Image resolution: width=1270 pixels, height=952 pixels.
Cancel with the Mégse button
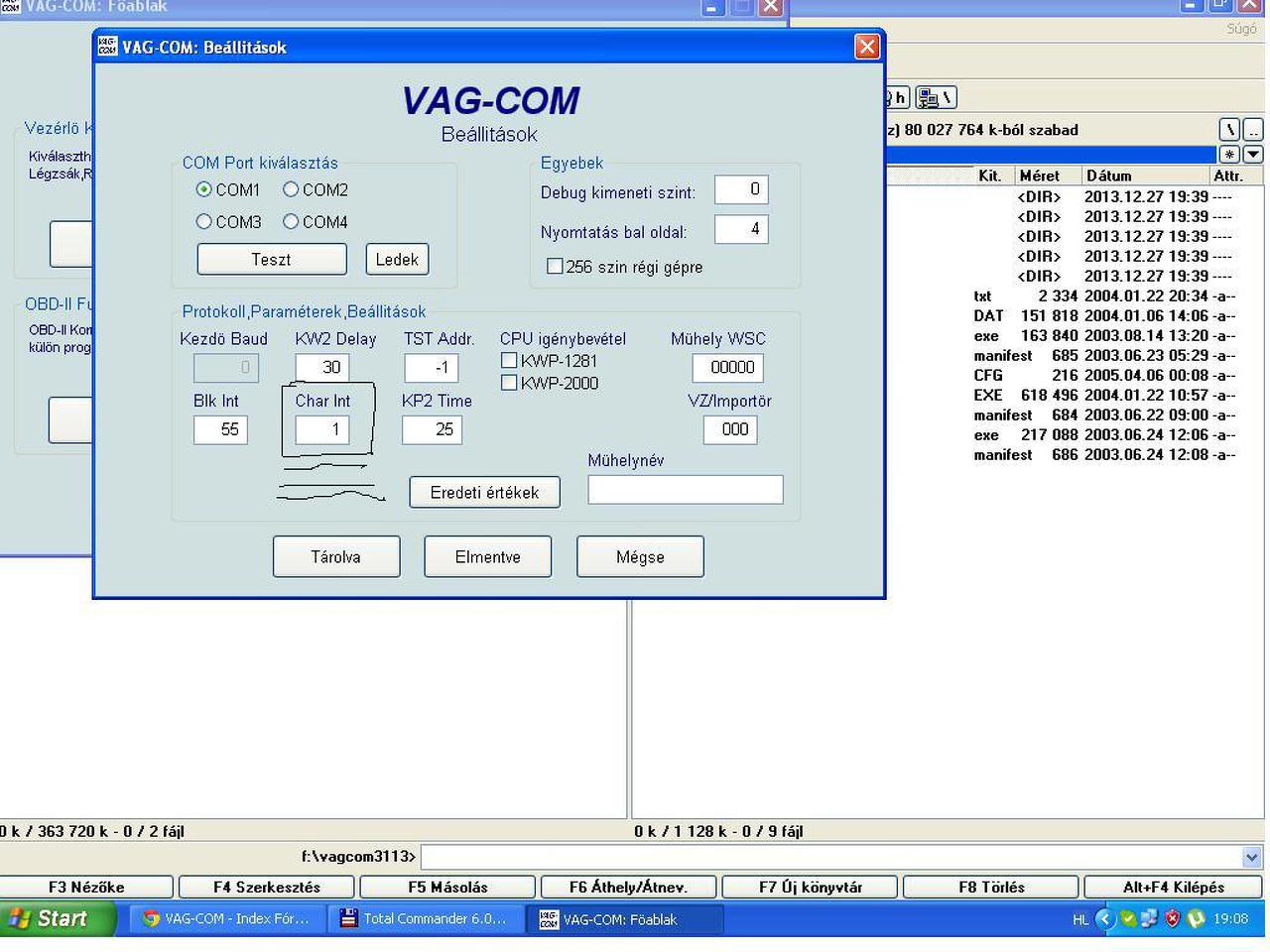[x=640, y=556]
